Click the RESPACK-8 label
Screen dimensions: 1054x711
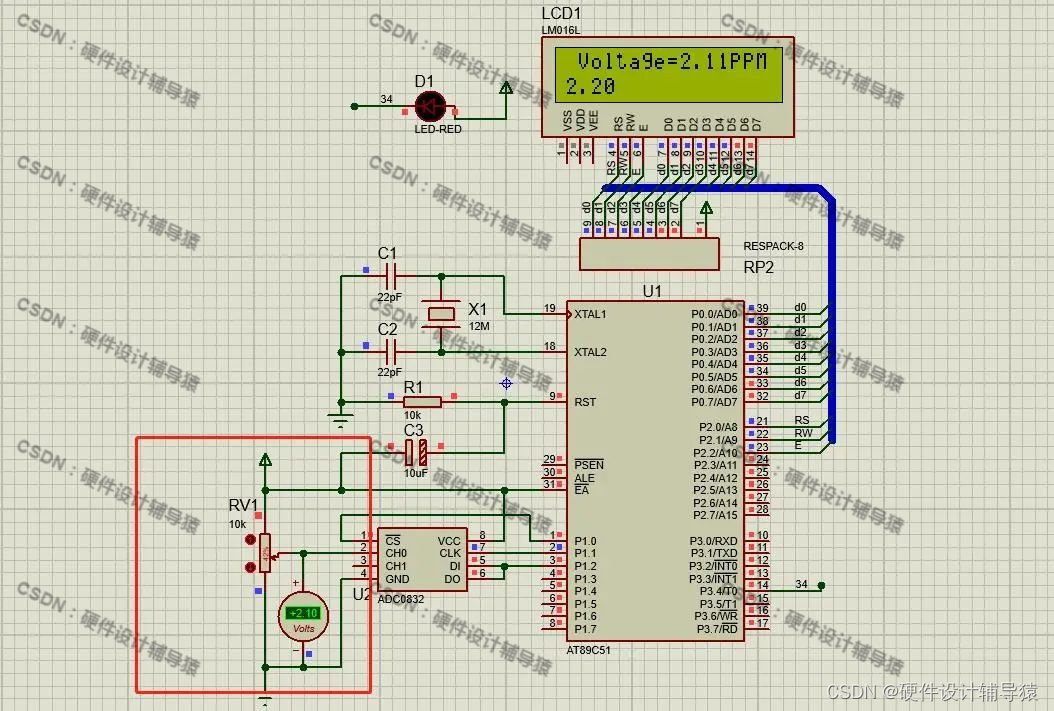pos(774,246)
